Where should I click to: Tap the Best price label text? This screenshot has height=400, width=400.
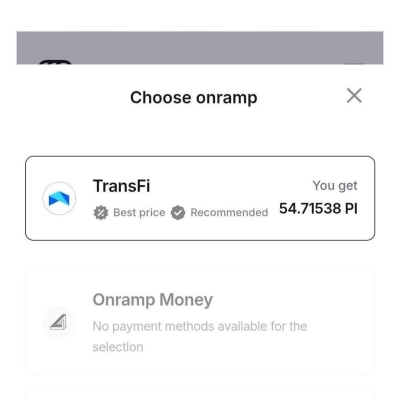139,213
